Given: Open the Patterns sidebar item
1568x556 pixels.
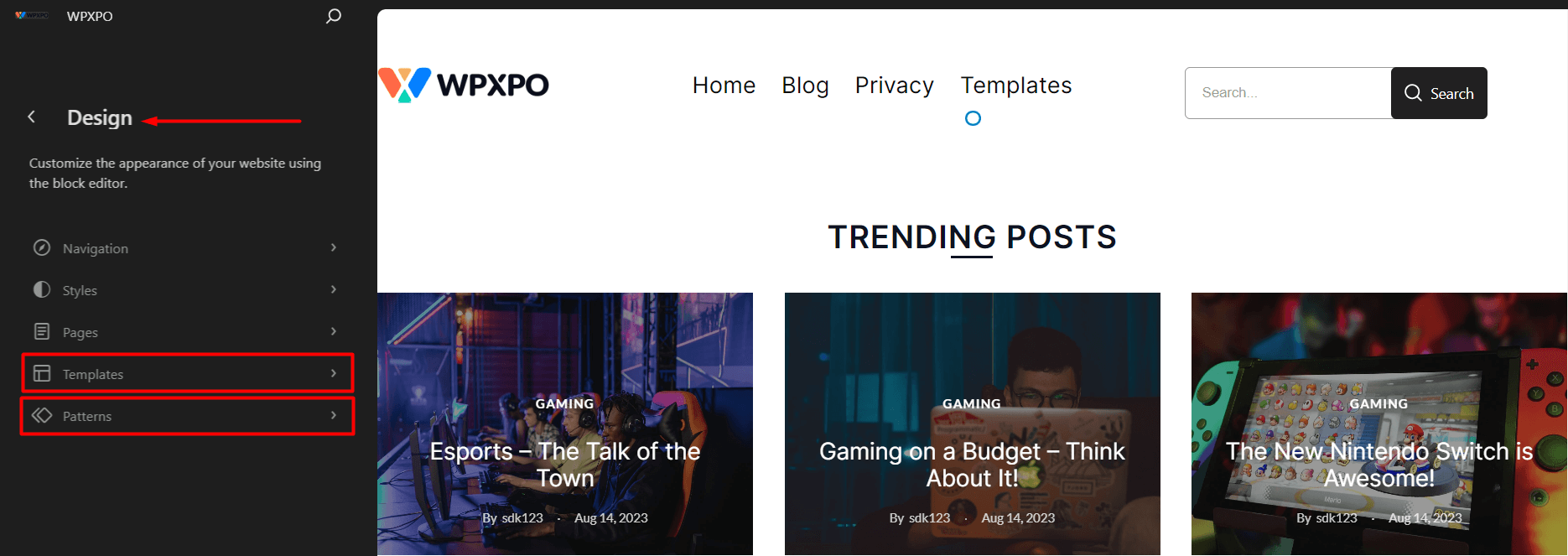Looking at the screenshot, I should click(x=187, y=416).
